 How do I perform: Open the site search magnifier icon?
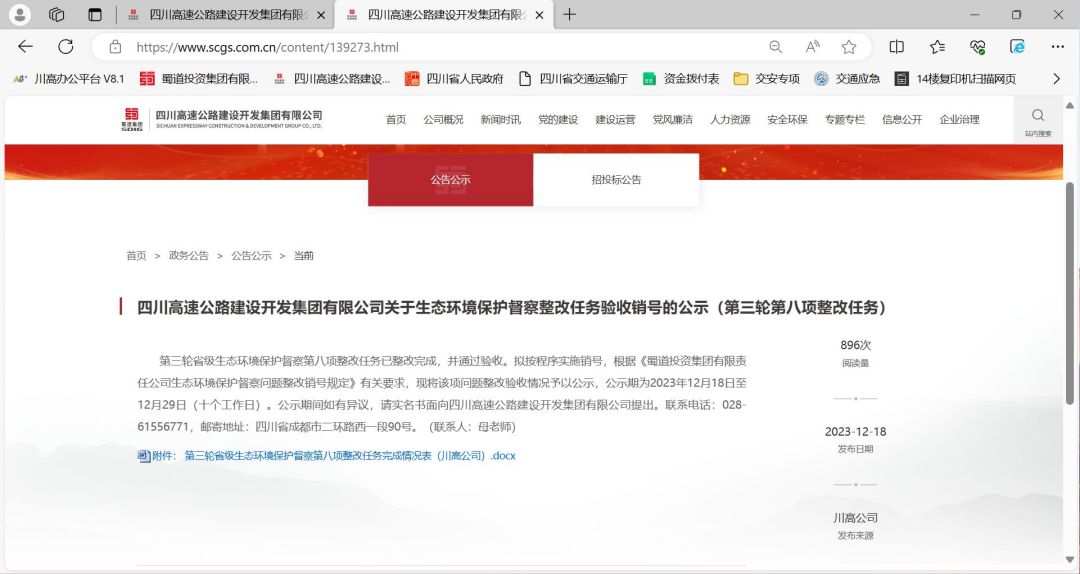[1038, 115]
